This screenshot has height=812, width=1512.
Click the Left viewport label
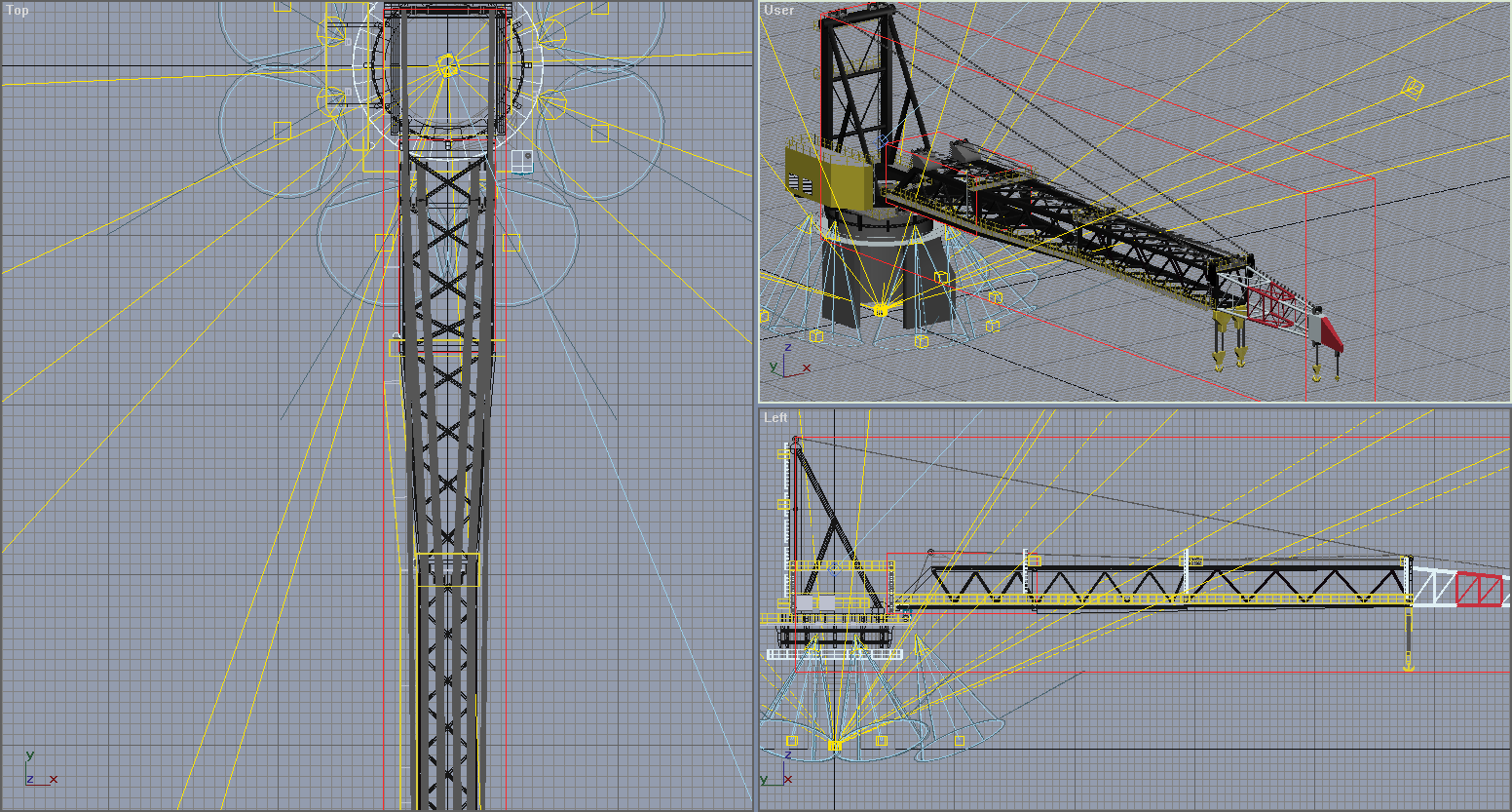click(775, 418)
